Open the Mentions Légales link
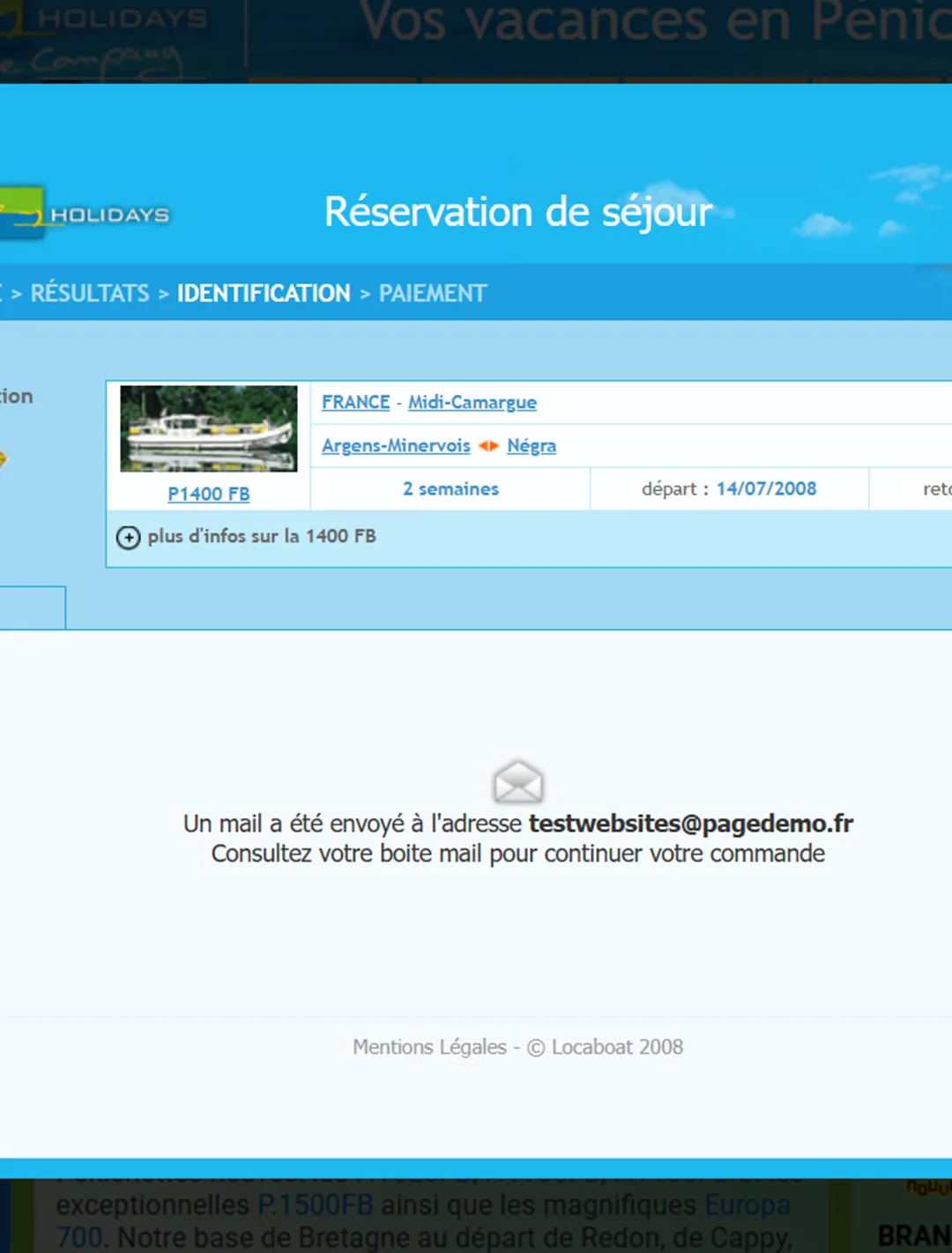Screen dimensions: 952x1253 point(429,1047)
